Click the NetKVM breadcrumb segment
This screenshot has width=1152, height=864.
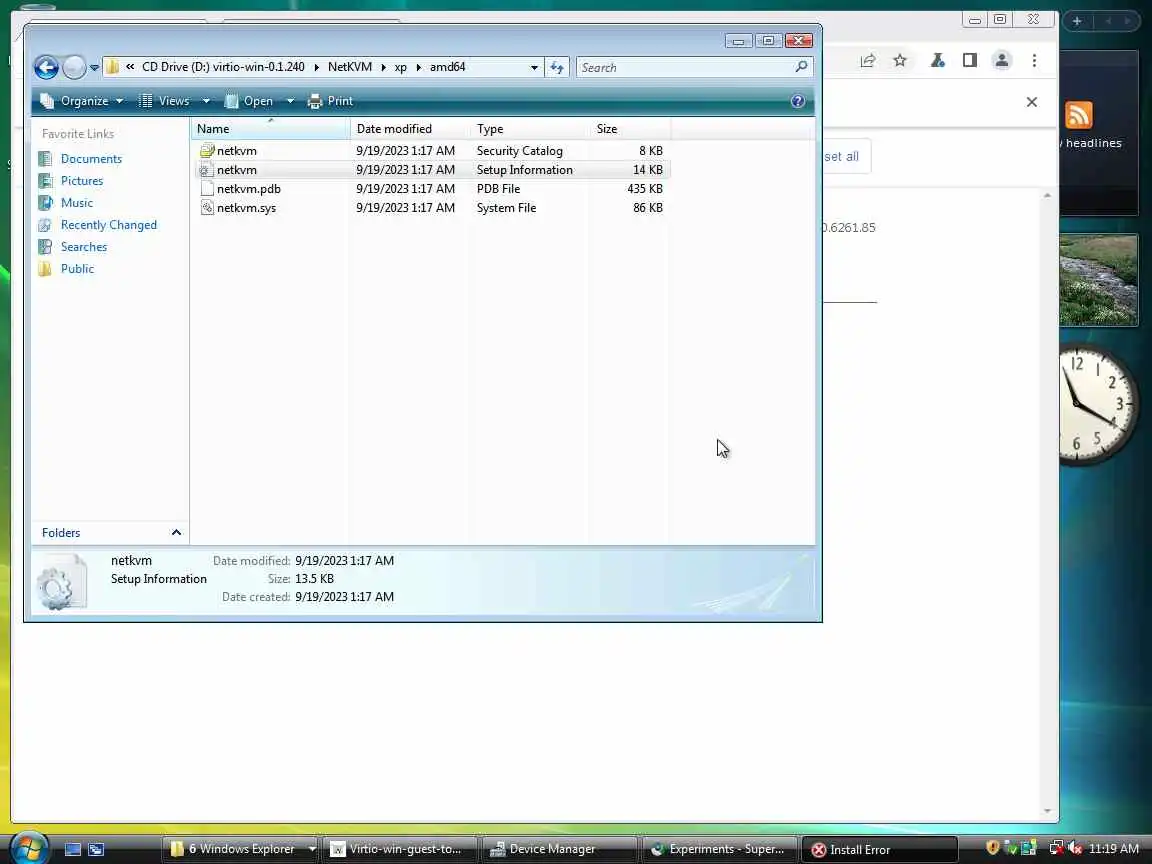[x=350, y=67]
